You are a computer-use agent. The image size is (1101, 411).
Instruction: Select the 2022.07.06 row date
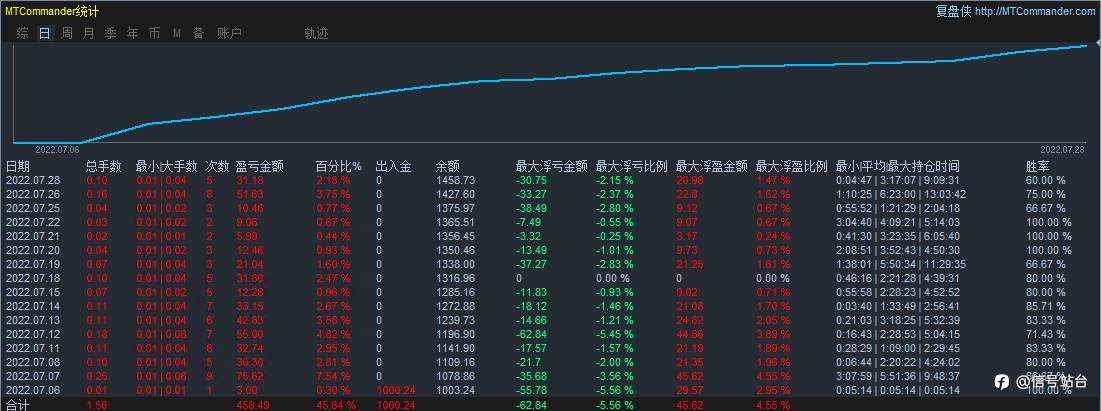point(33,389)
